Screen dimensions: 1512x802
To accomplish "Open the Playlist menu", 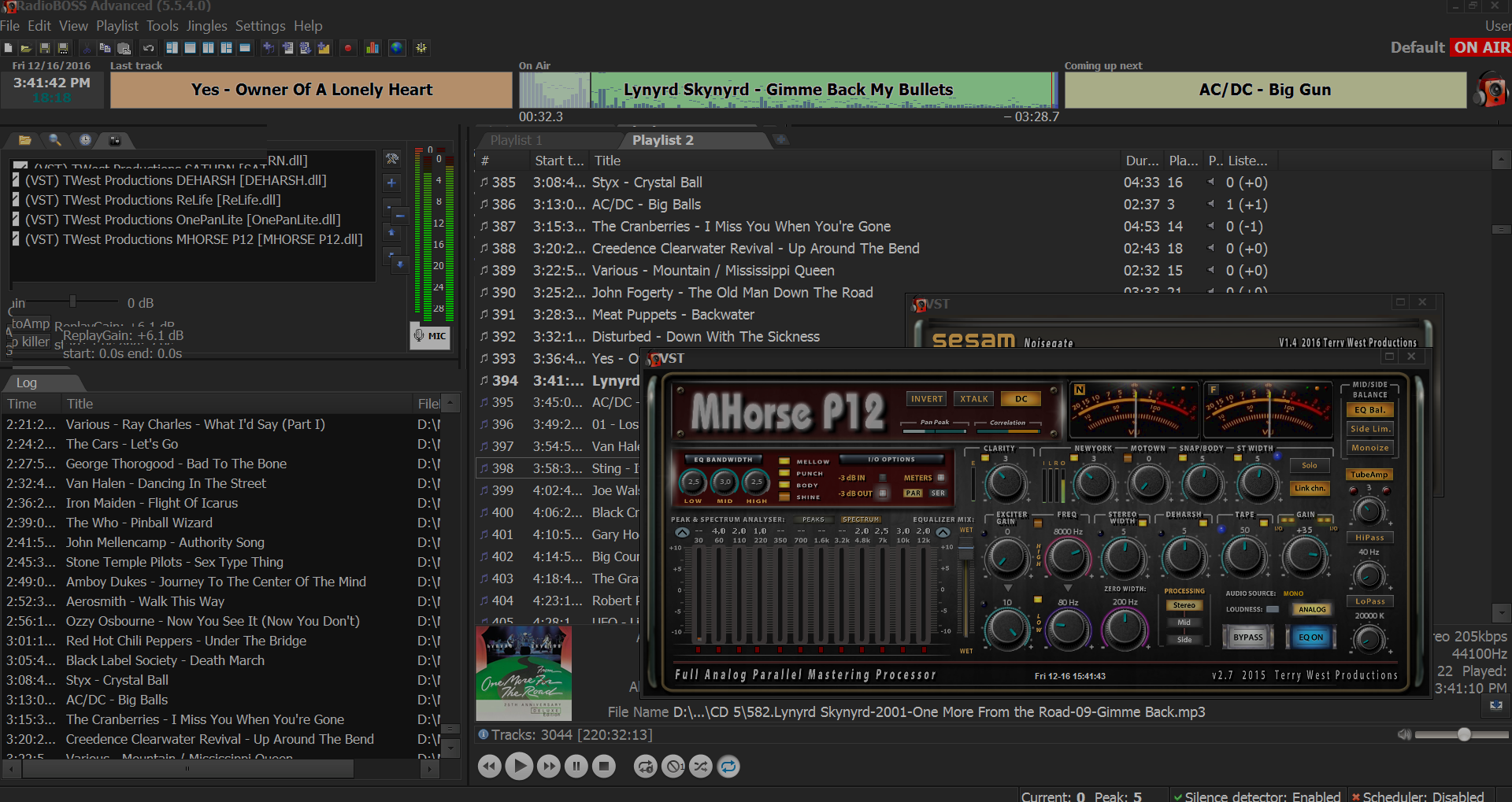I will [x=117, y=26].
